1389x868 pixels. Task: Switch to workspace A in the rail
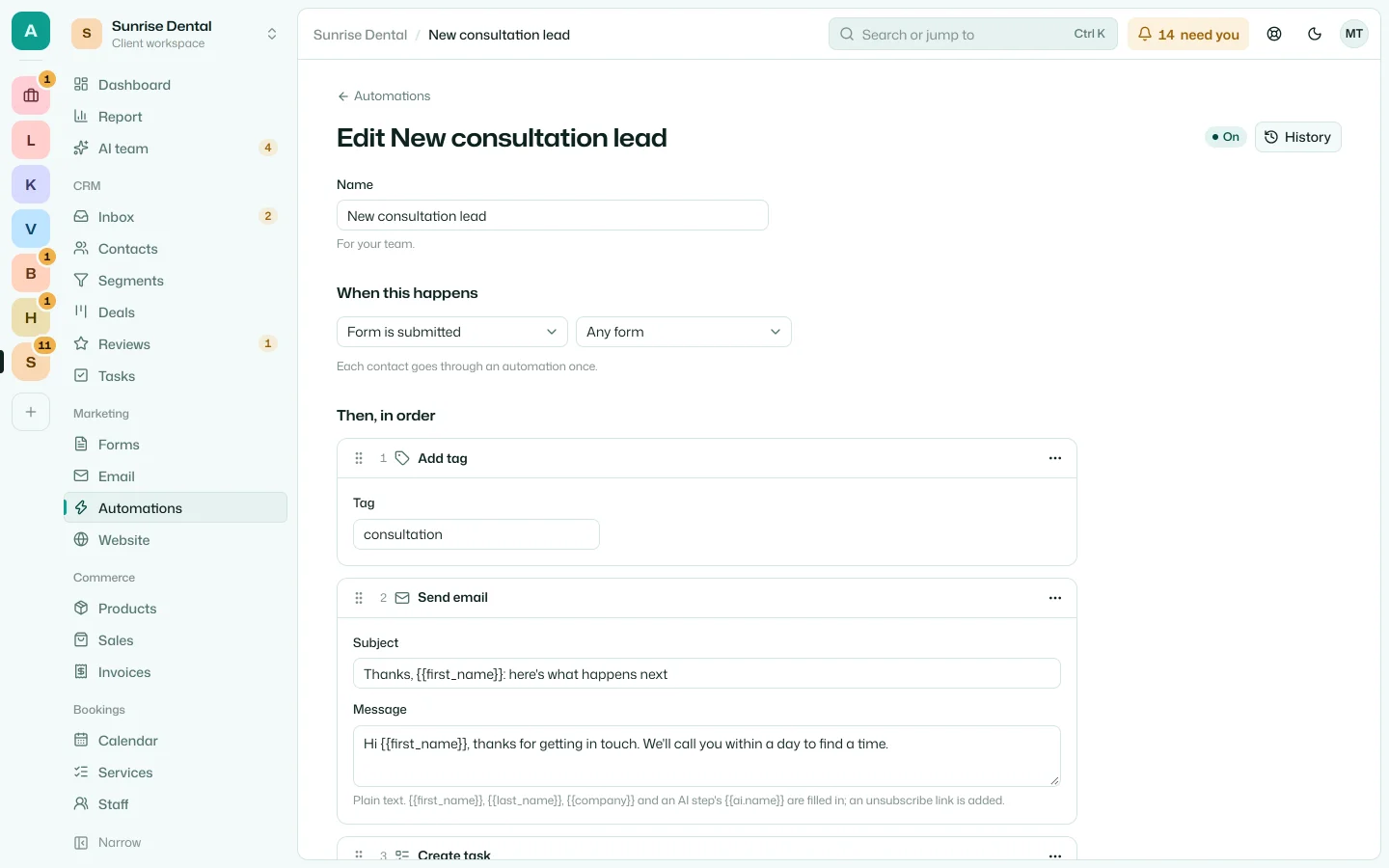click(31, 32)
